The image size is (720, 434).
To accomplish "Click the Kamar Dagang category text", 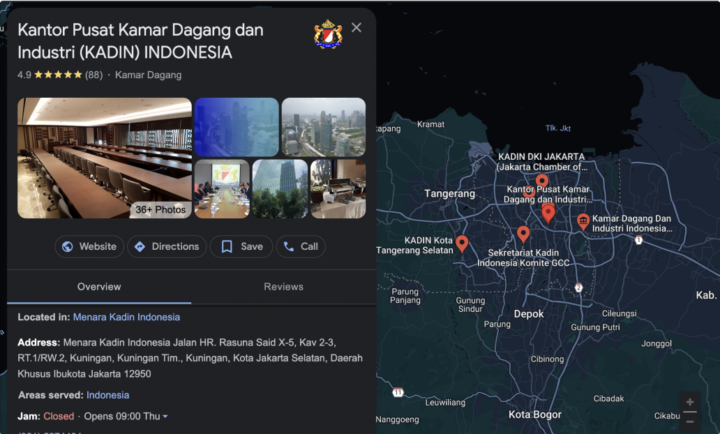I will click(x=148, y=75).
